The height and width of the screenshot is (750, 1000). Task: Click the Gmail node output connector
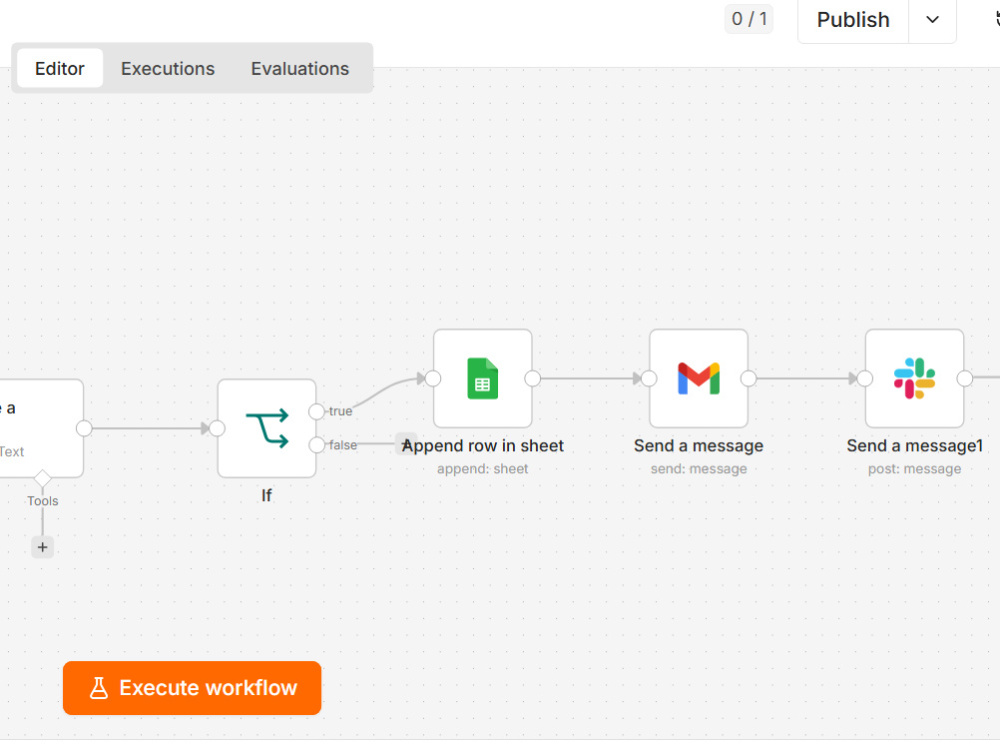(748, 378)
